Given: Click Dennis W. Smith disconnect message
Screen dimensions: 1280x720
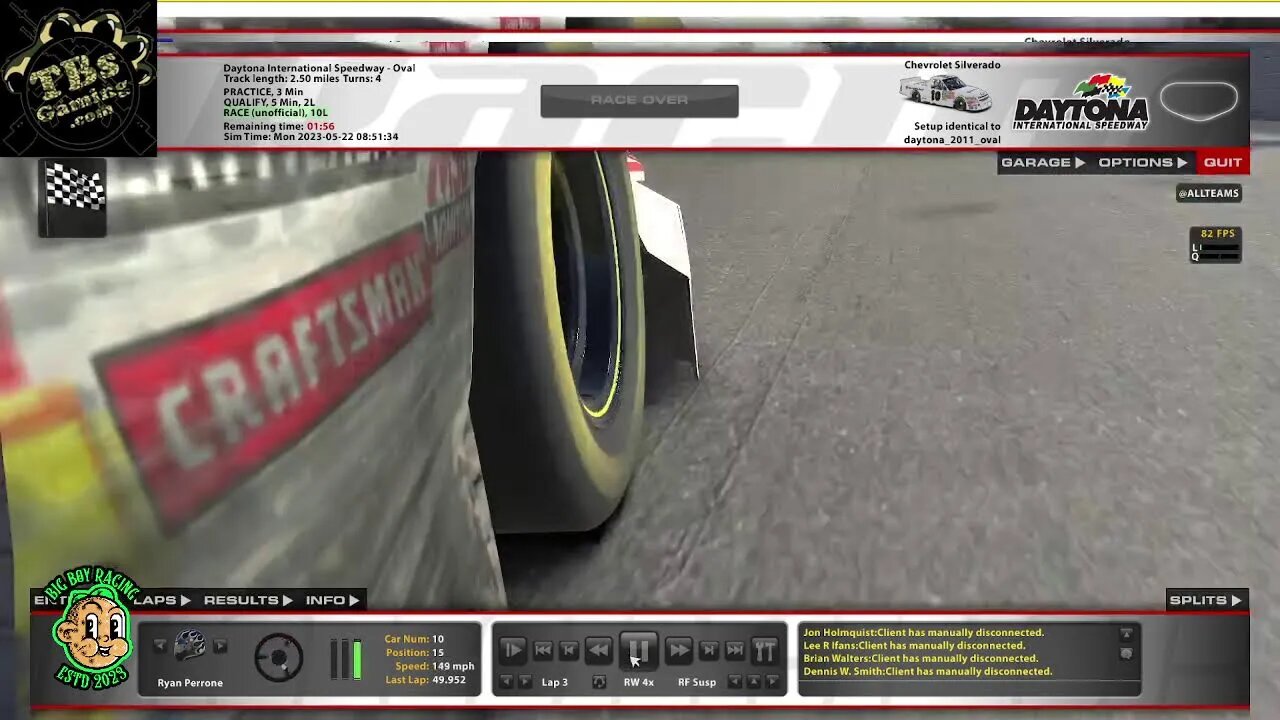Looking at the screenshot, I should (x=927, y=671).
